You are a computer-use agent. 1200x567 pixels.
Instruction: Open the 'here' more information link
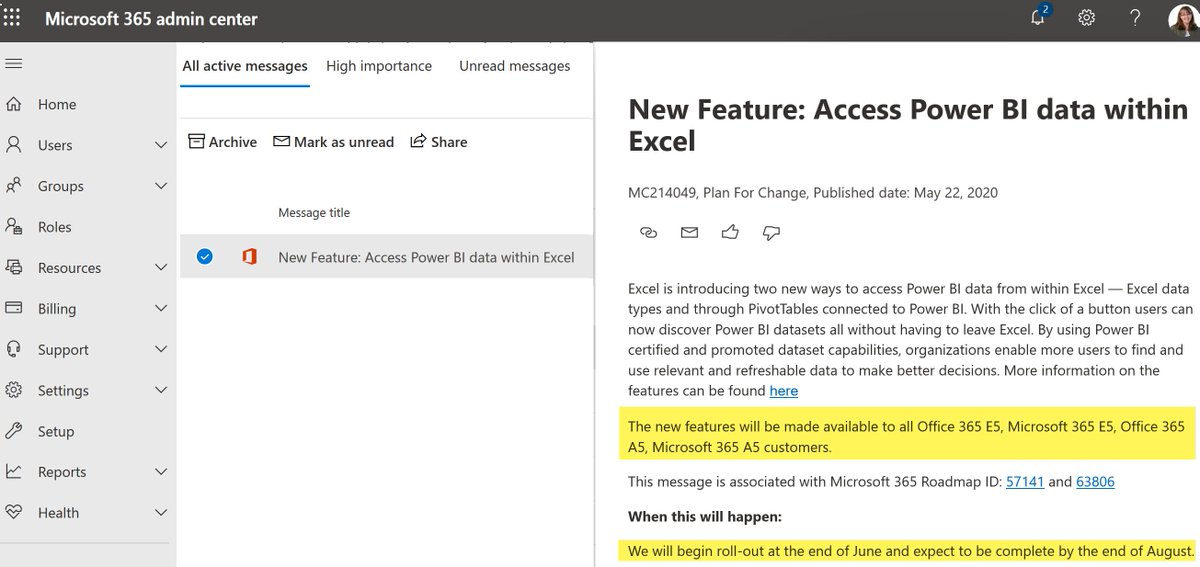pyautogui.click(x=784, y=390)
